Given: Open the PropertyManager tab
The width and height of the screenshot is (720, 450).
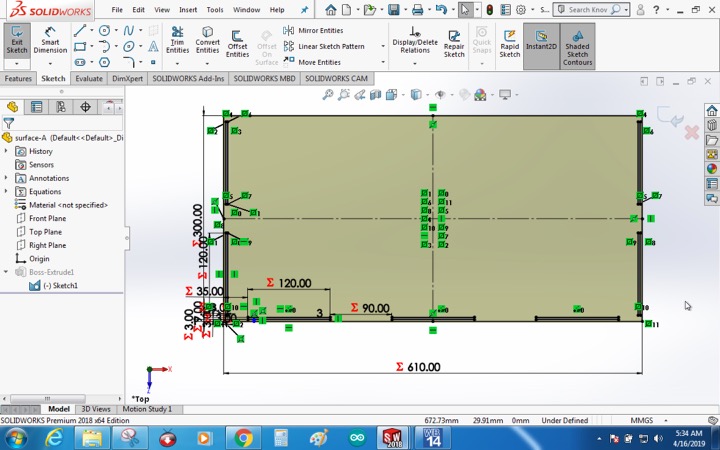Looking at the screenshot, I should 36,107.
